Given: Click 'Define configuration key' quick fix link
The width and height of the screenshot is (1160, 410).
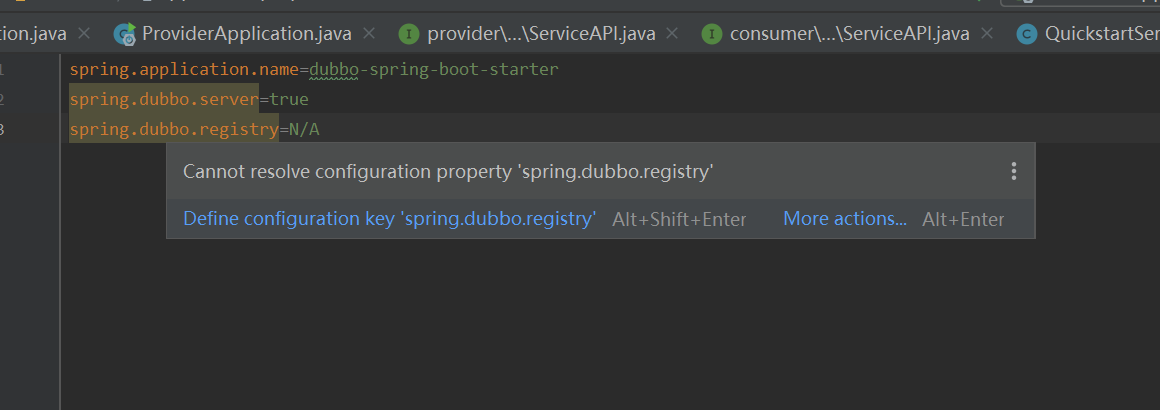Looking at the screenshot, I should point(390,219).
